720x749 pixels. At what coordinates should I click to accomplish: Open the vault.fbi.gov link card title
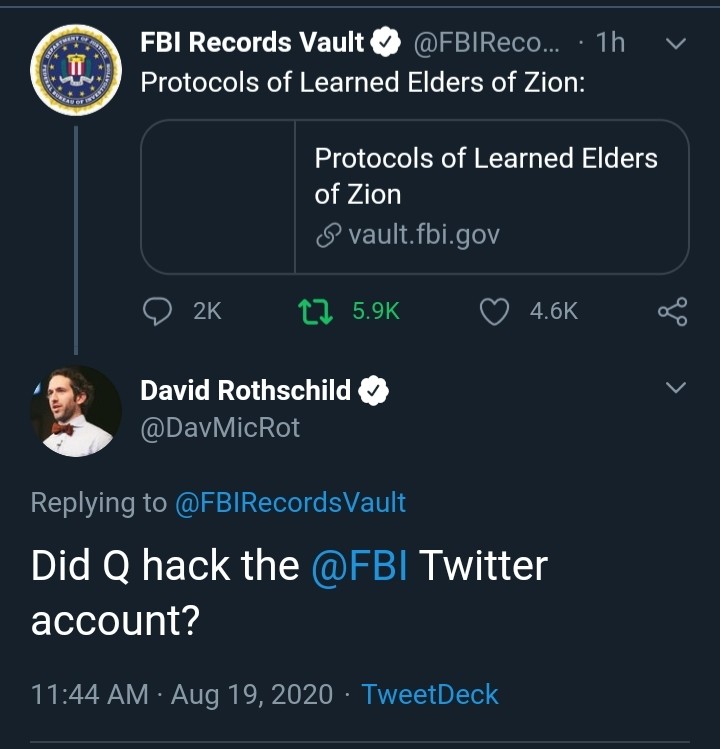(x=486, y=176)
